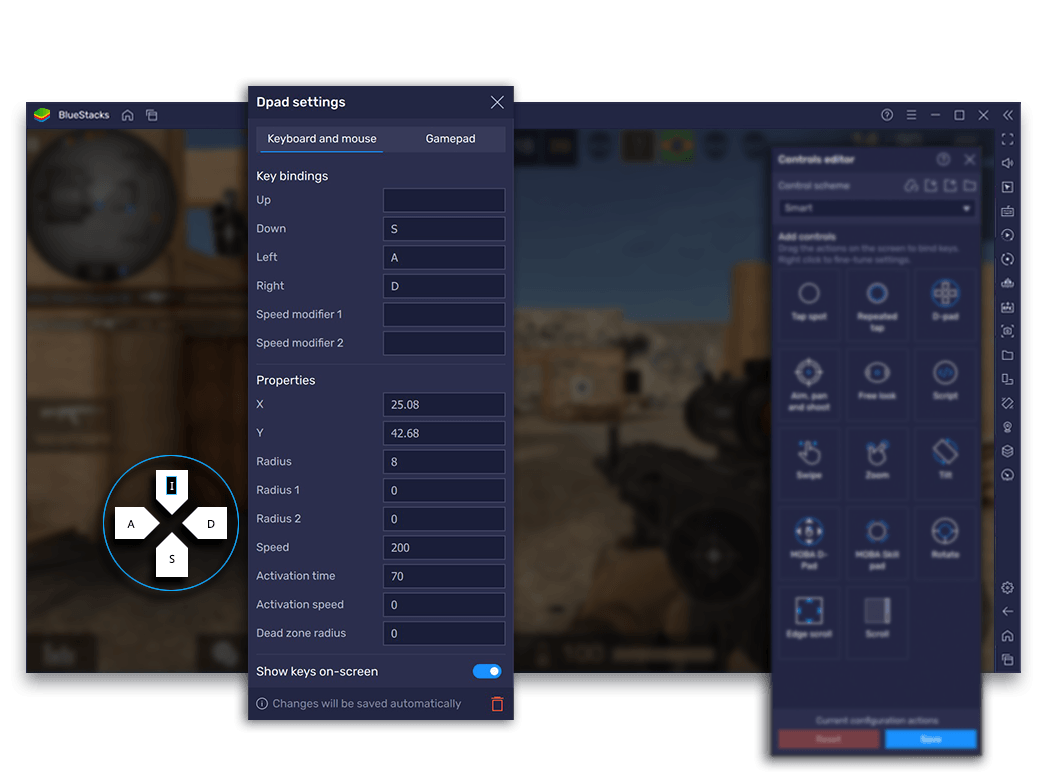
Task: Click the volume icon in right sidebar
Action: pos(1008,163)
